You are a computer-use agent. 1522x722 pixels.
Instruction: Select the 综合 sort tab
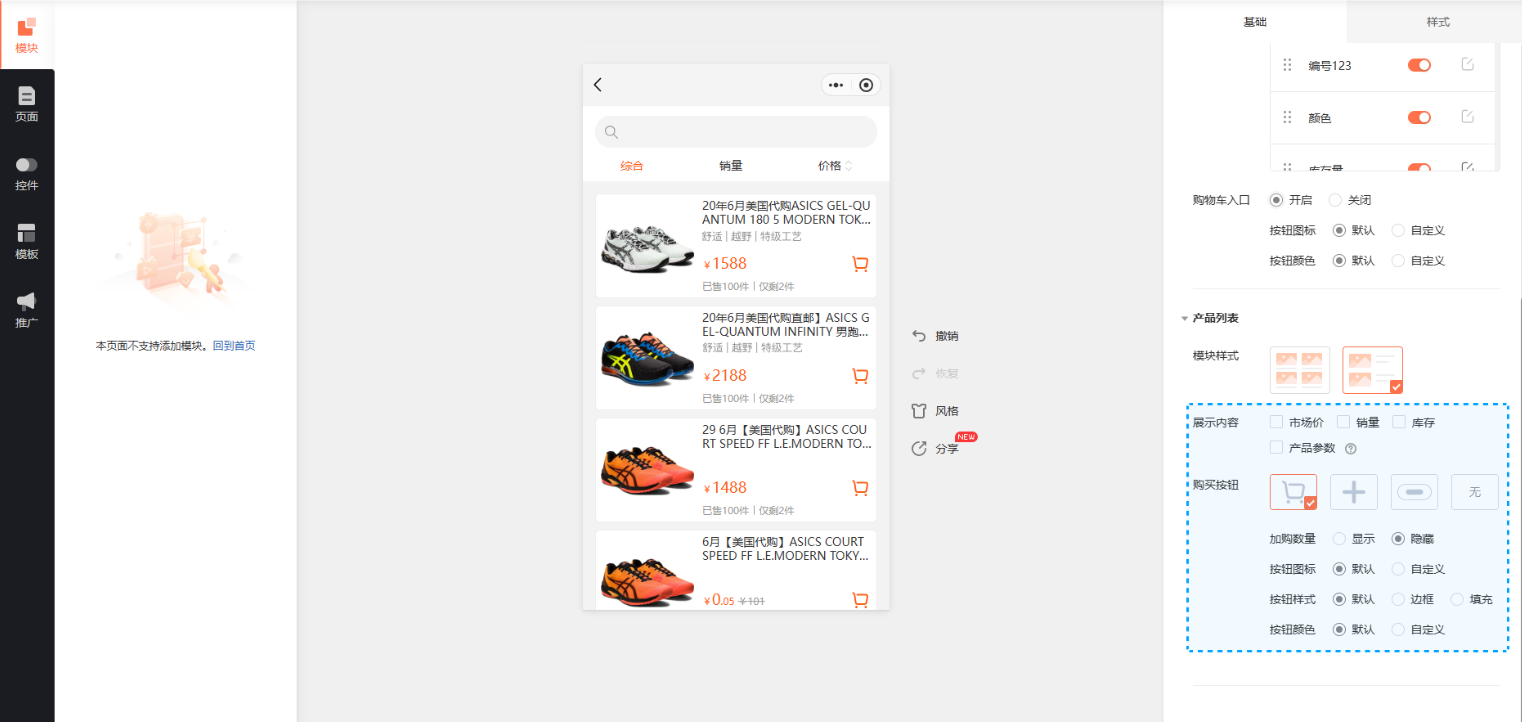pos(632,166)
